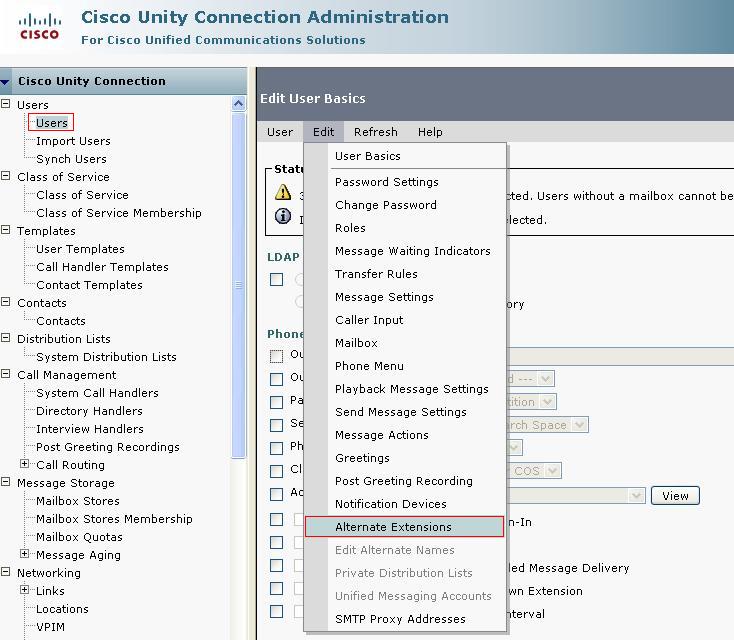Open the Help menu
734x640 pixels.
[x=430, y=132]
